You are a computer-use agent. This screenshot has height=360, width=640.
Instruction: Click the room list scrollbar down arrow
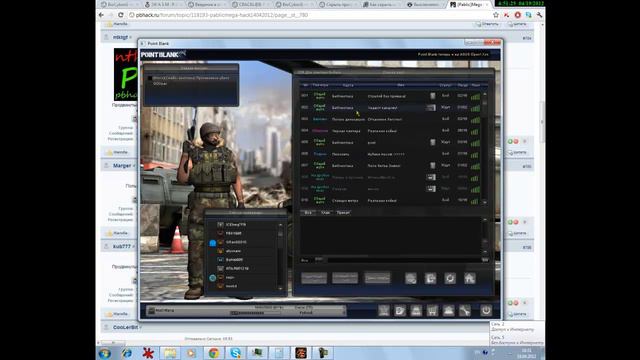click(x=485, y=202)
